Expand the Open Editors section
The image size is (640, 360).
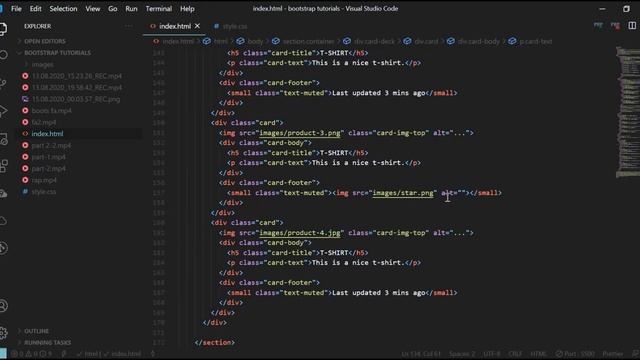pyautogui.click(x=44, y=41)
